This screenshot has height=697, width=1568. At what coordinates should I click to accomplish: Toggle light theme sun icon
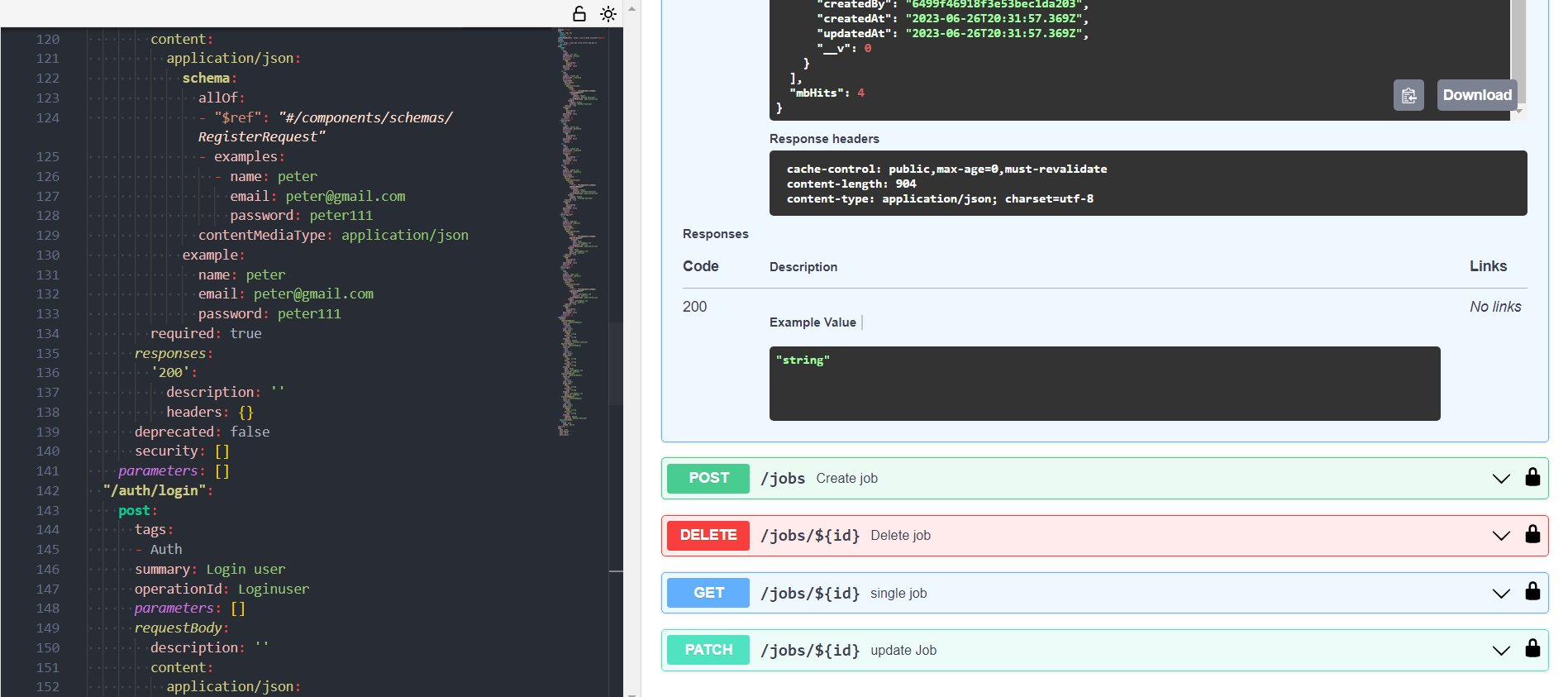click(x=608, y=13)
